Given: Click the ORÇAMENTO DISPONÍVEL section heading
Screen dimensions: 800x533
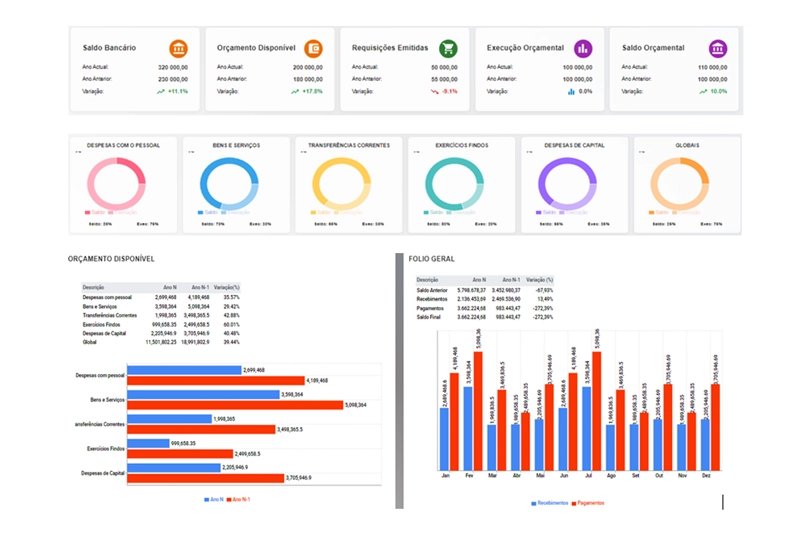Looking at the screenshot, I should point(111,259).
